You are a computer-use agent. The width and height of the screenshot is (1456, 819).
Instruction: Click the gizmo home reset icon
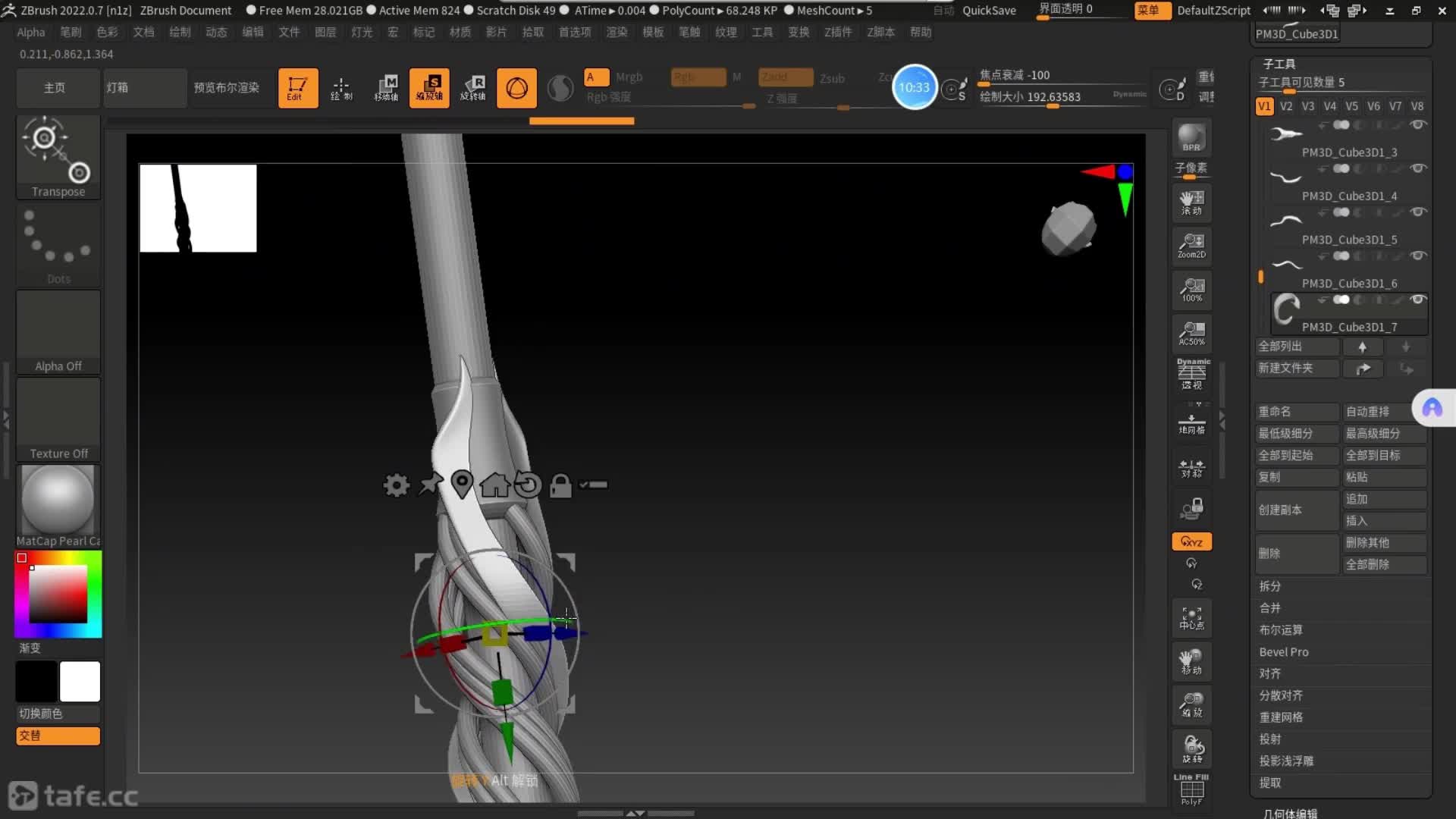click(x=494, y=485)
